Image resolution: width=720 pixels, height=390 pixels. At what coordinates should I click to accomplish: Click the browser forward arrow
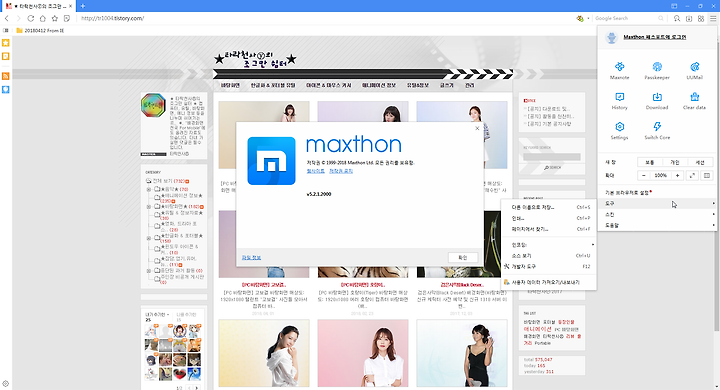(18, 18)
